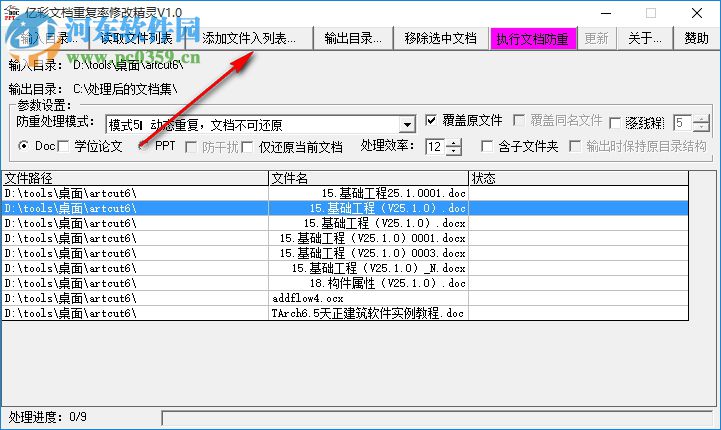721x430 pixels.
Task: Click the 处理效率 number field showing 12
Action: coord(435,147)
